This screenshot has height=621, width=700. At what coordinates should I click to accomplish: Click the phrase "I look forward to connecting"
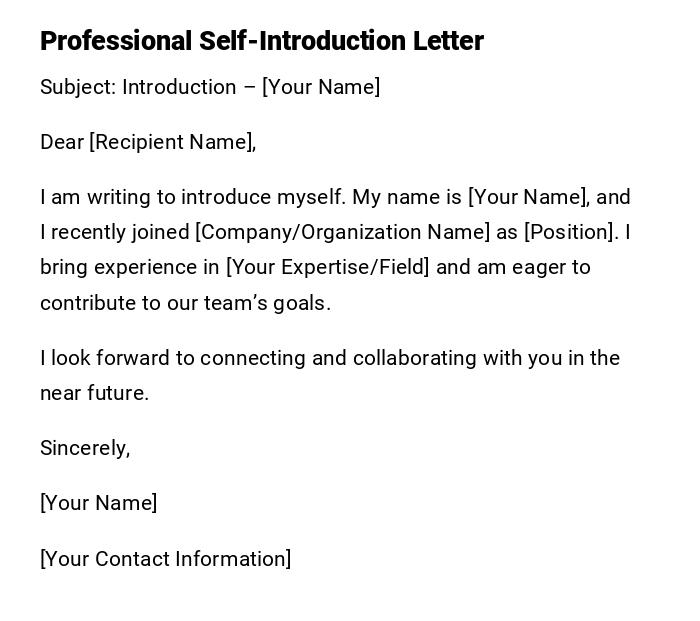coord(172,358)
